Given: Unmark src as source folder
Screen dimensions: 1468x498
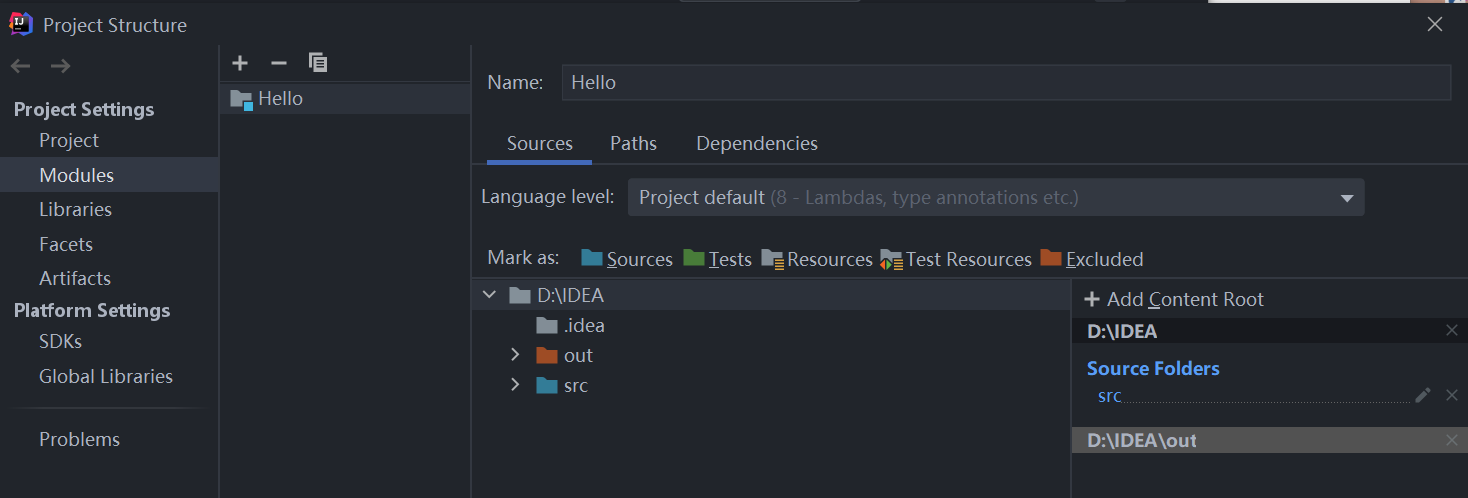Looking at the screenshot, I should tap(1452, 395).
